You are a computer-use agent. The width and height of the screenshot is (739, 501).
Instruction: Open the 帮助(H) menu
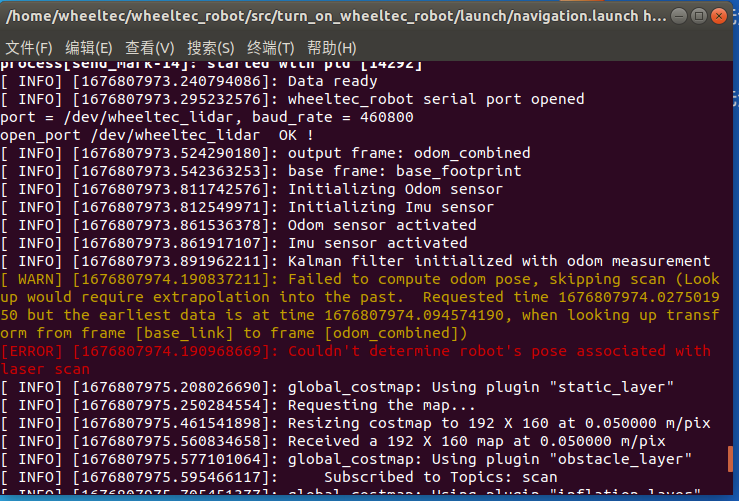(x=331, y=48)
